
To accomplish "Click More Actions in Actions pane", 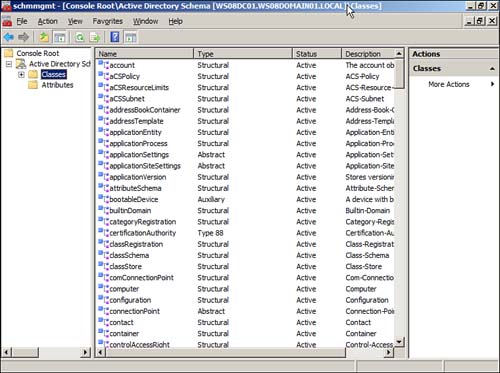I will [x=449, y=84].
